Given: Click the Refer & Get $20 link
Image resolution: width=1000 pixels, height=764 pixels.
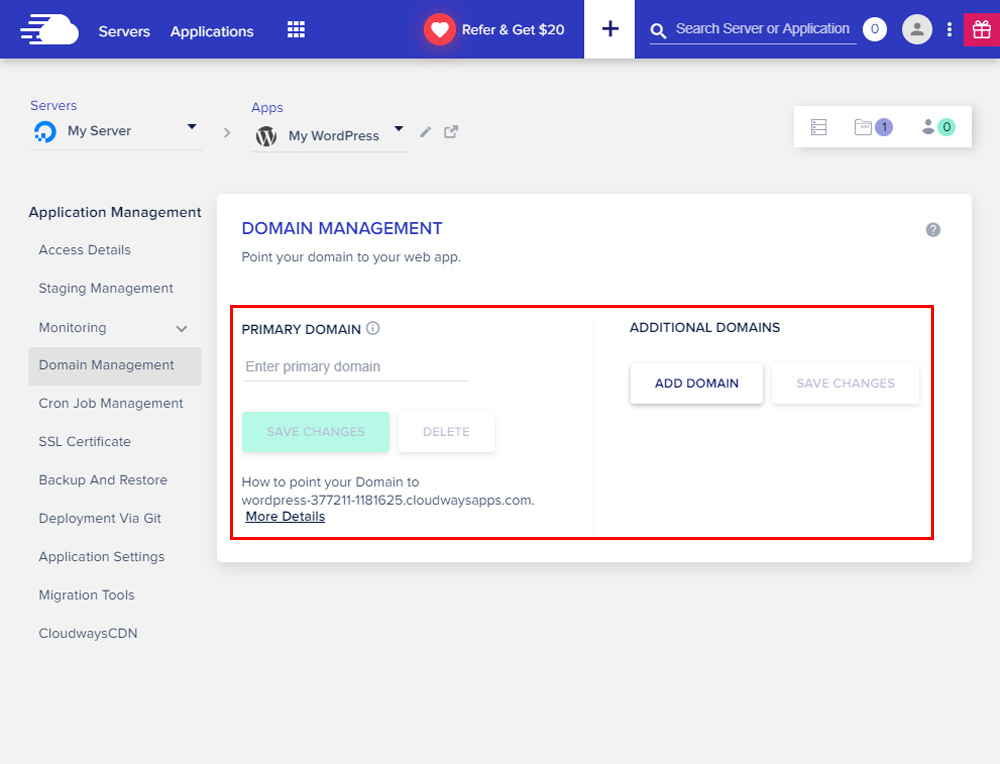Looking at the screenshot, I should (513, 30).
